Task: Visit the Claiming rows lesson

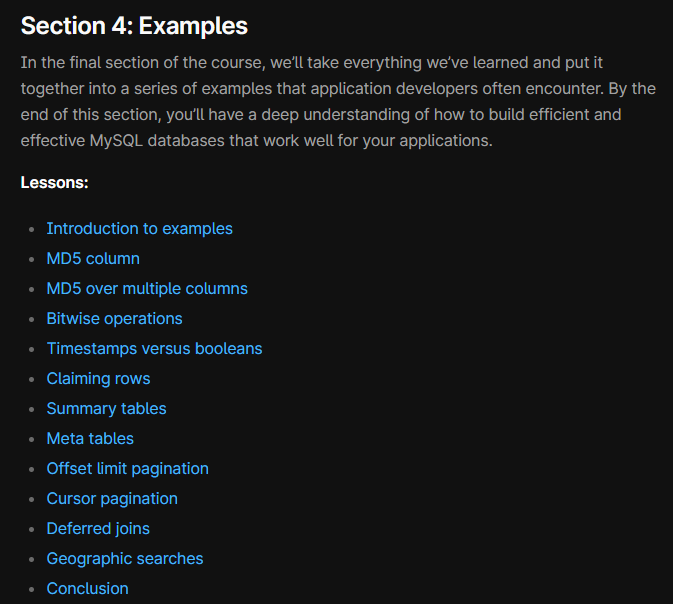Action: [x=98, y=379]
